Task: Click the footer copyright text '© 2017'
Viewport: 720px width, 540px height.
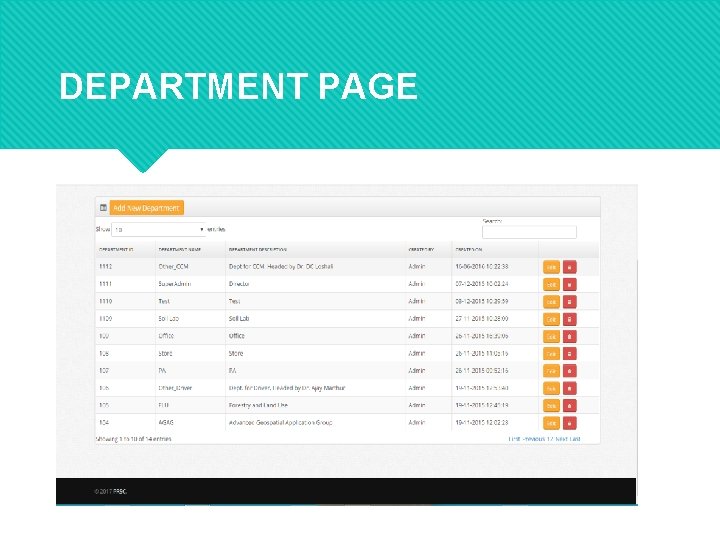Action: [111, 491]
